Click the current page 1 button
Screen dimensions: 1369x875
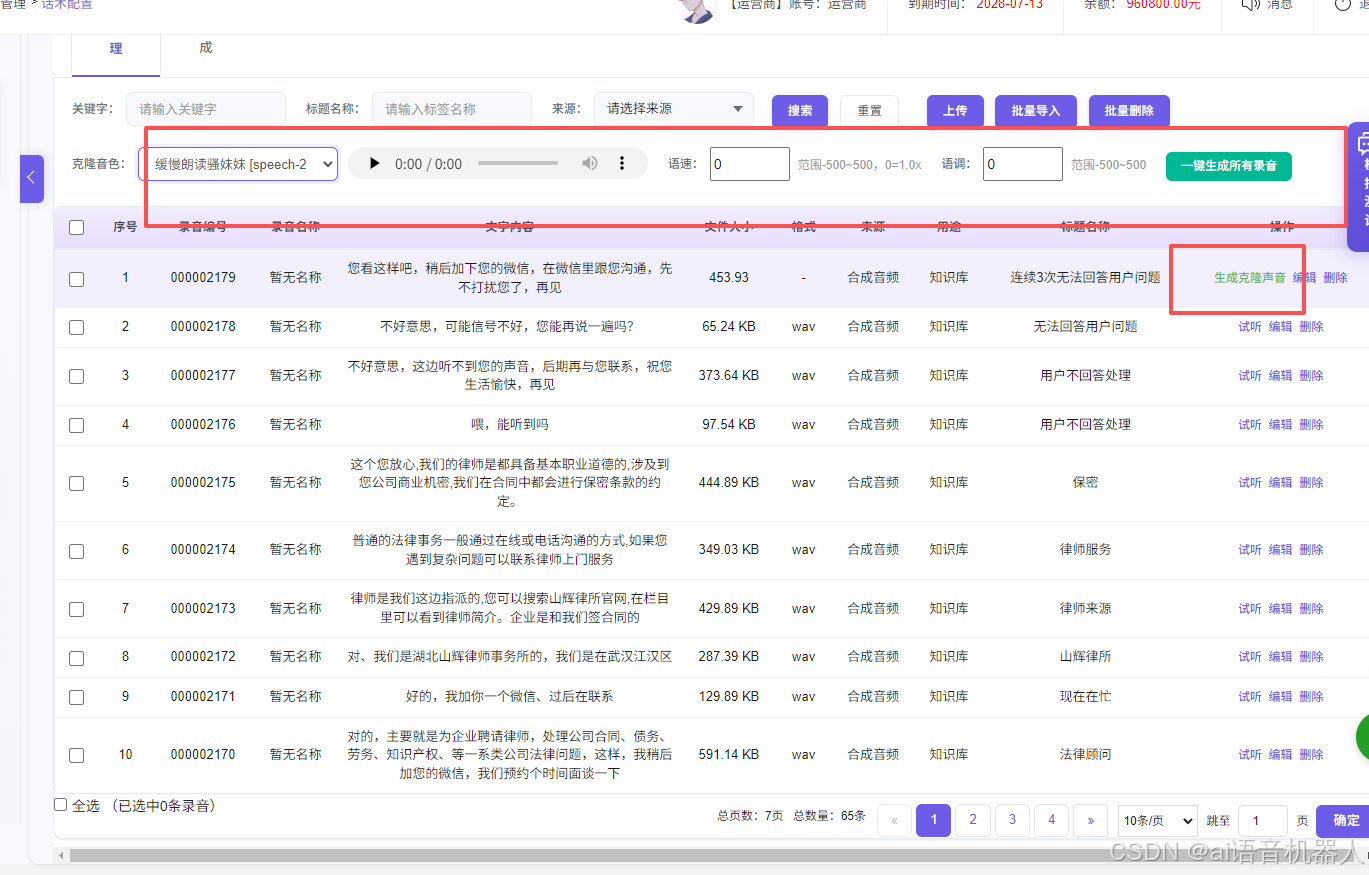(933, 820)
